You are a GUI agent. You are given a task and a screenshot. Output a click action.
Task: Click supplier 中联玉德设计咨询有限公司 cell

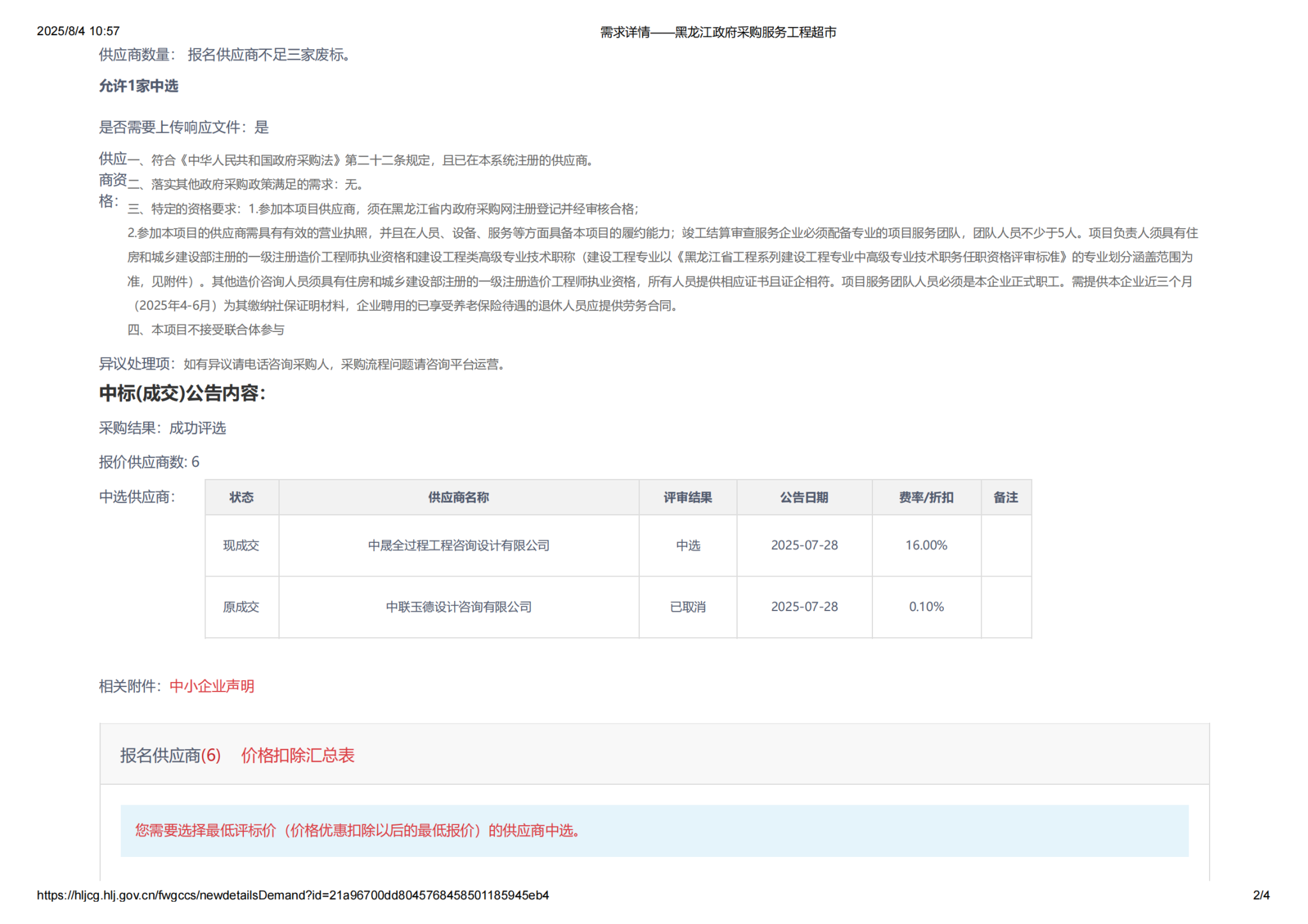tap(459, 607)
